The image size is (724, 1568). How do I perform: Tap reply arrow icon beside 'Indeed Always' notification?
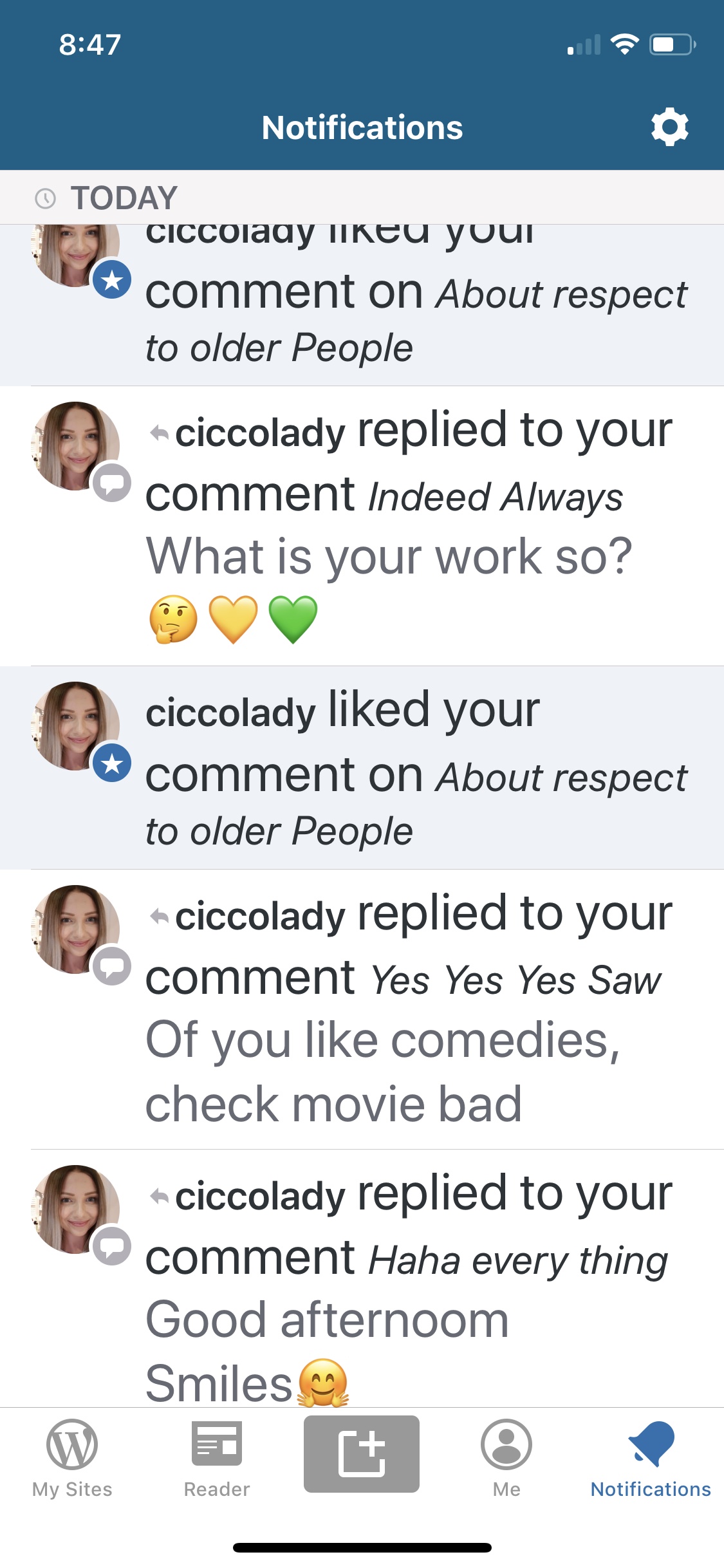click(x=159, y=433)
